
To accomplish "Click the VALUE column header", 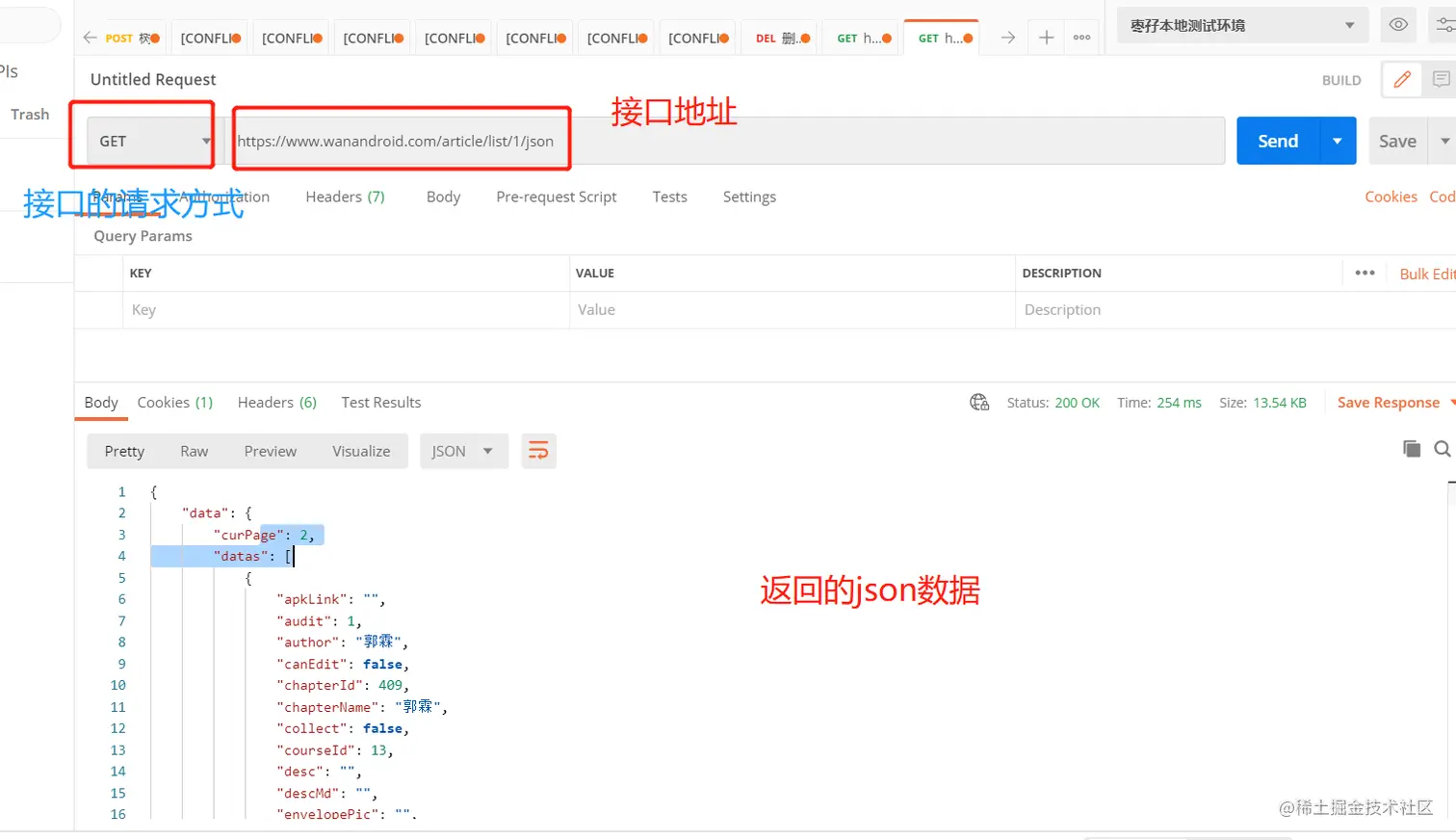I will [595, 273].
